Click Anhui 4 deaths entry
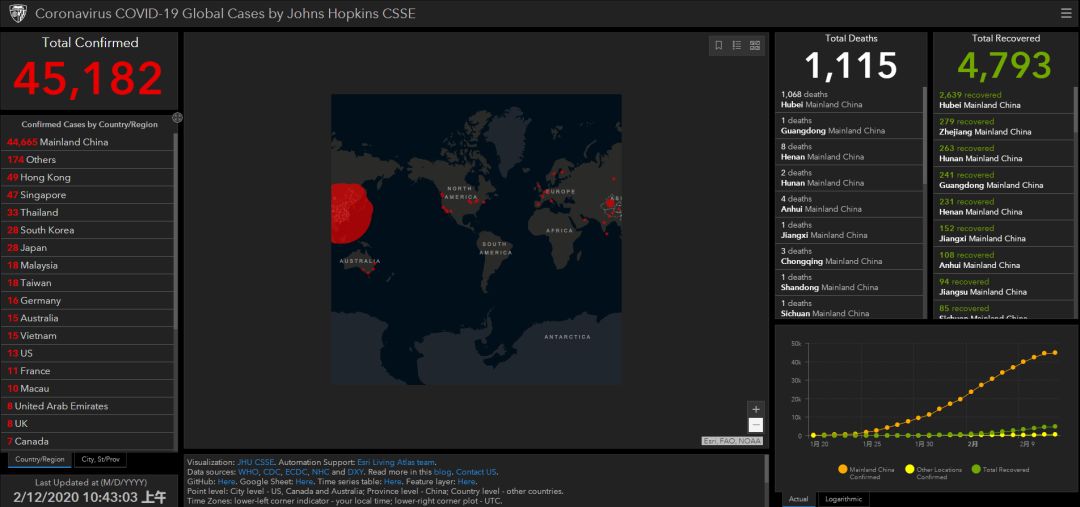This screenshot has width=1080, height=507. coord(849,204)
